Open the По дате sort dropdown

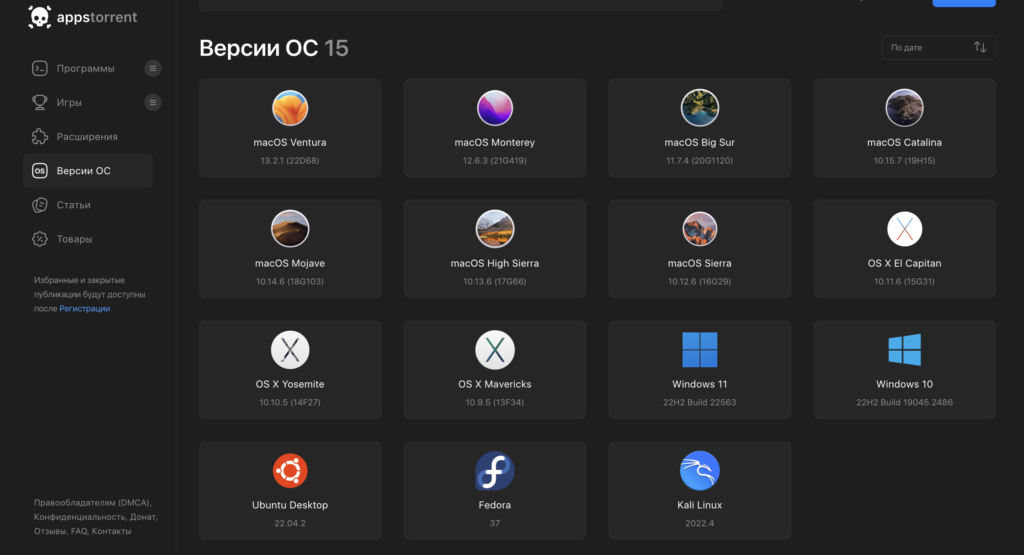coord(938,48)
